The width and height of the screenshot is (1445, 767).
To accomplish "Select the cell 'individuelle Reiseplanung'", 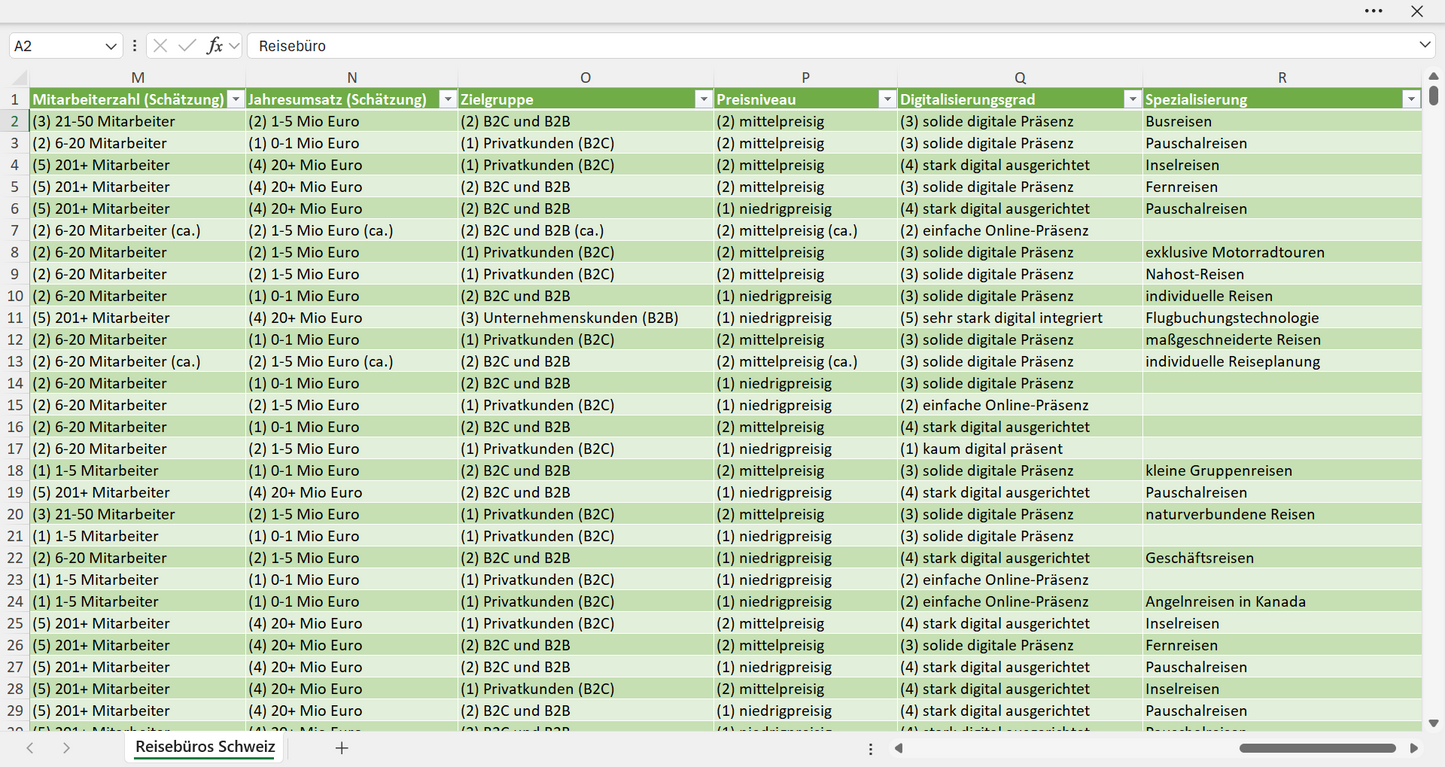I will (1282, 362).
